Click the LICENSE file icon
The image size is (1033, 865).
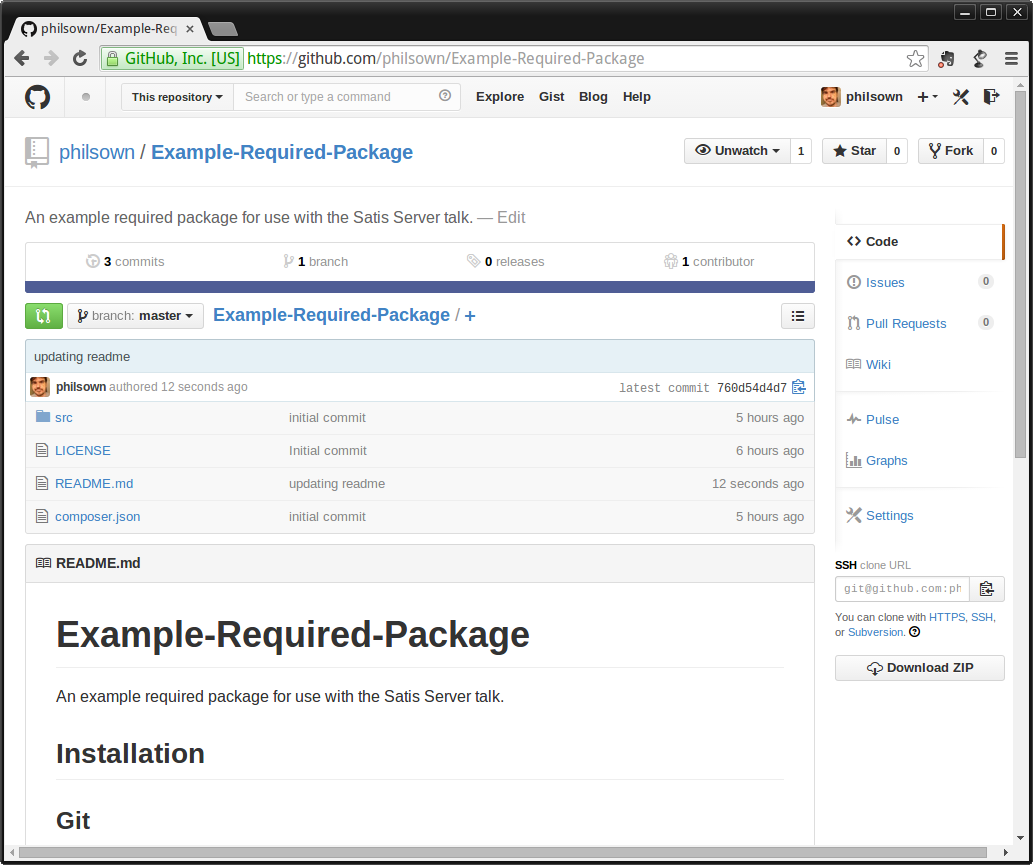pyautogui.click(x=42, y=450)
